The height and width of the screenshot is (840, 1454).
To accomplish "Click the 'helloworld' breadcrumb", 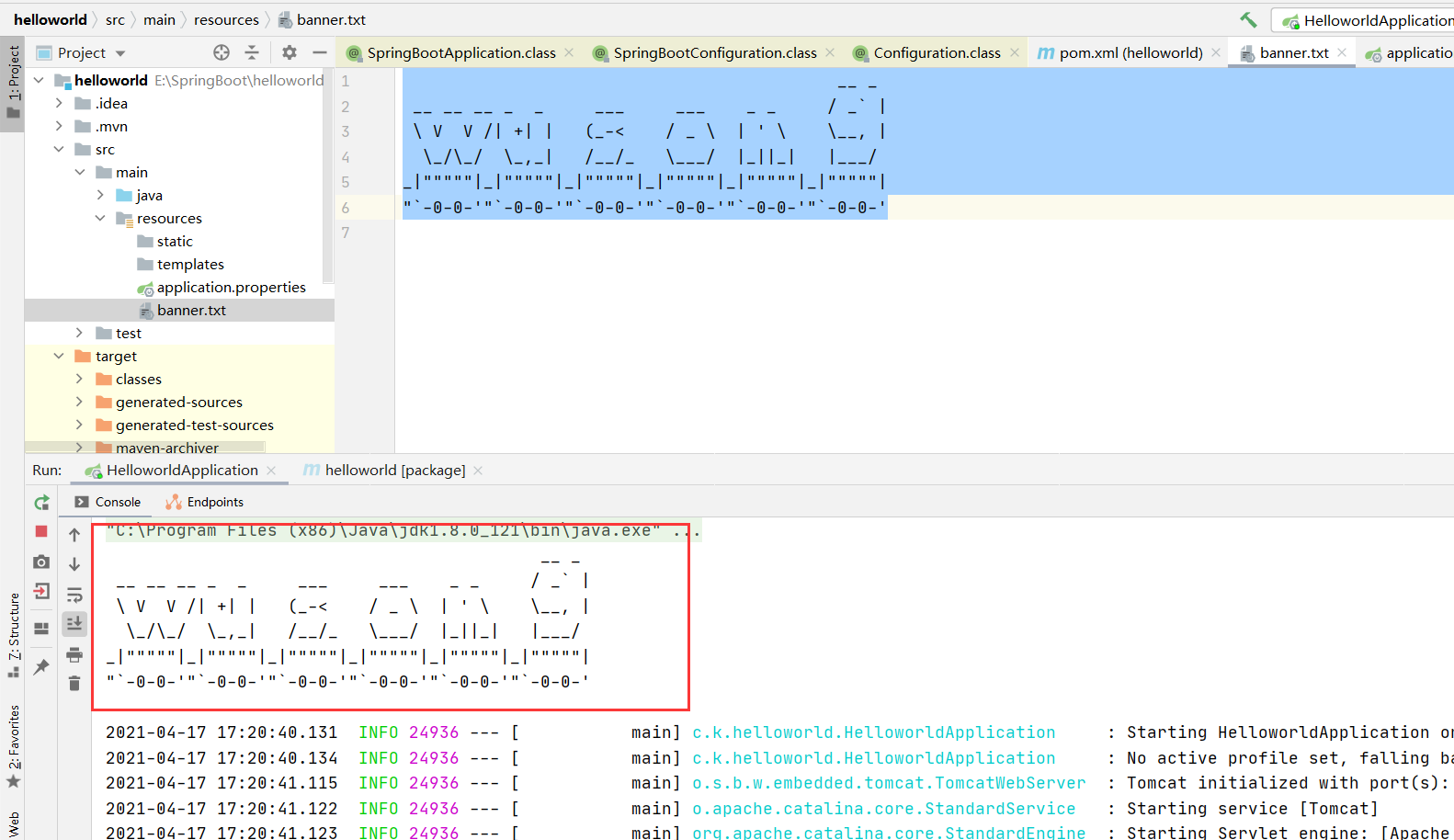I will (51, 19).
